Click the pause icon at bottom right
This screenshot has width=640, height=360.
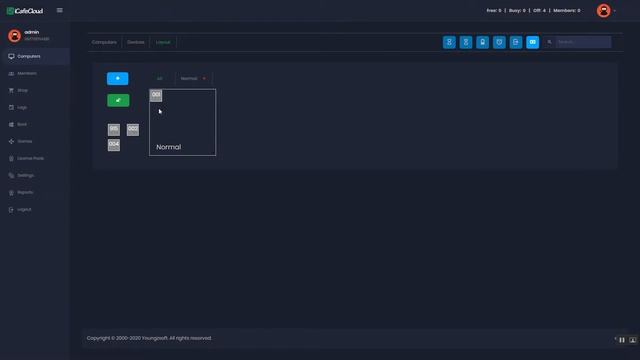click(x=622, y=340)
